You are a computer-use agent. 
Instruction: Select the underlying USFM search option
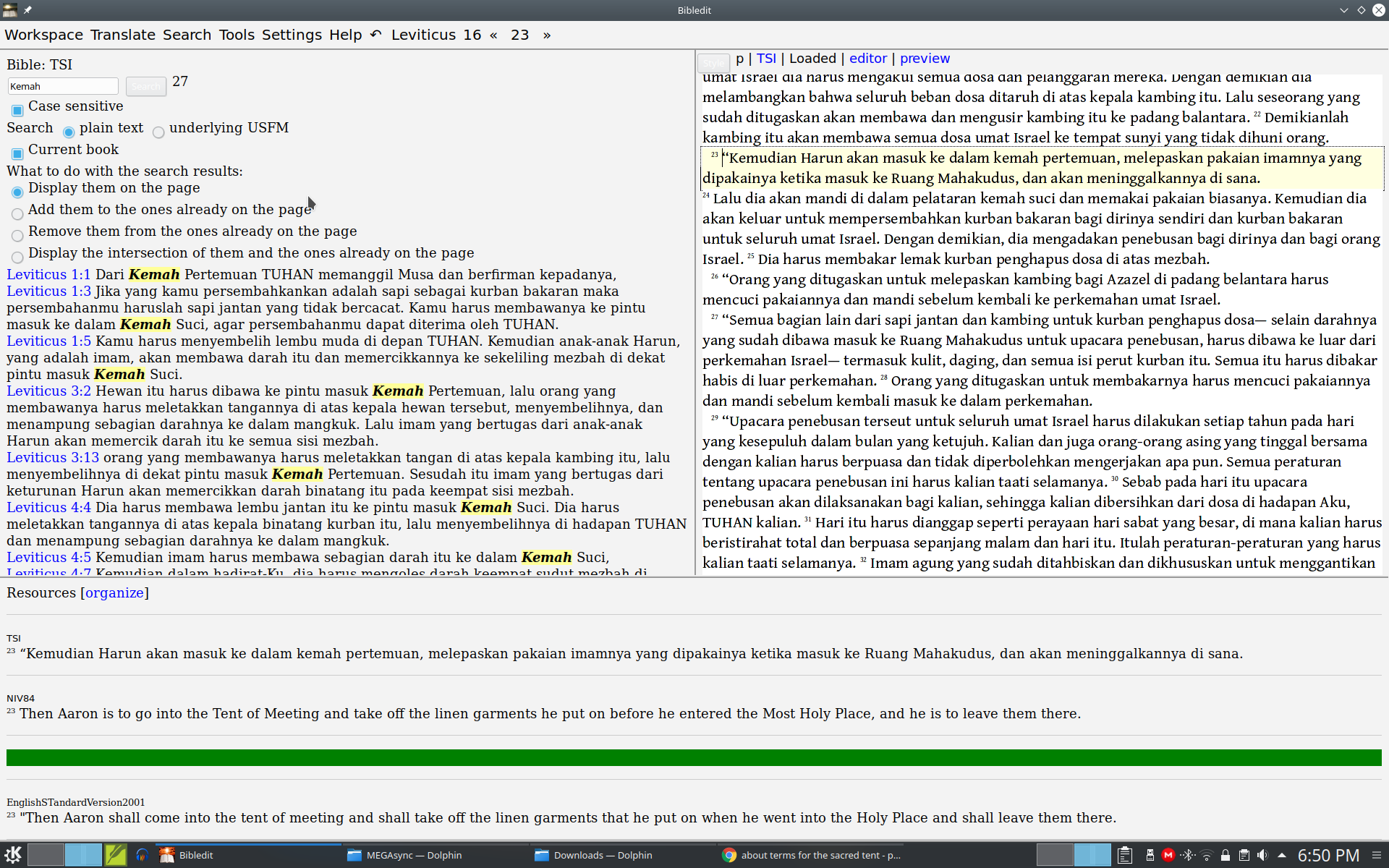(158, 132)
